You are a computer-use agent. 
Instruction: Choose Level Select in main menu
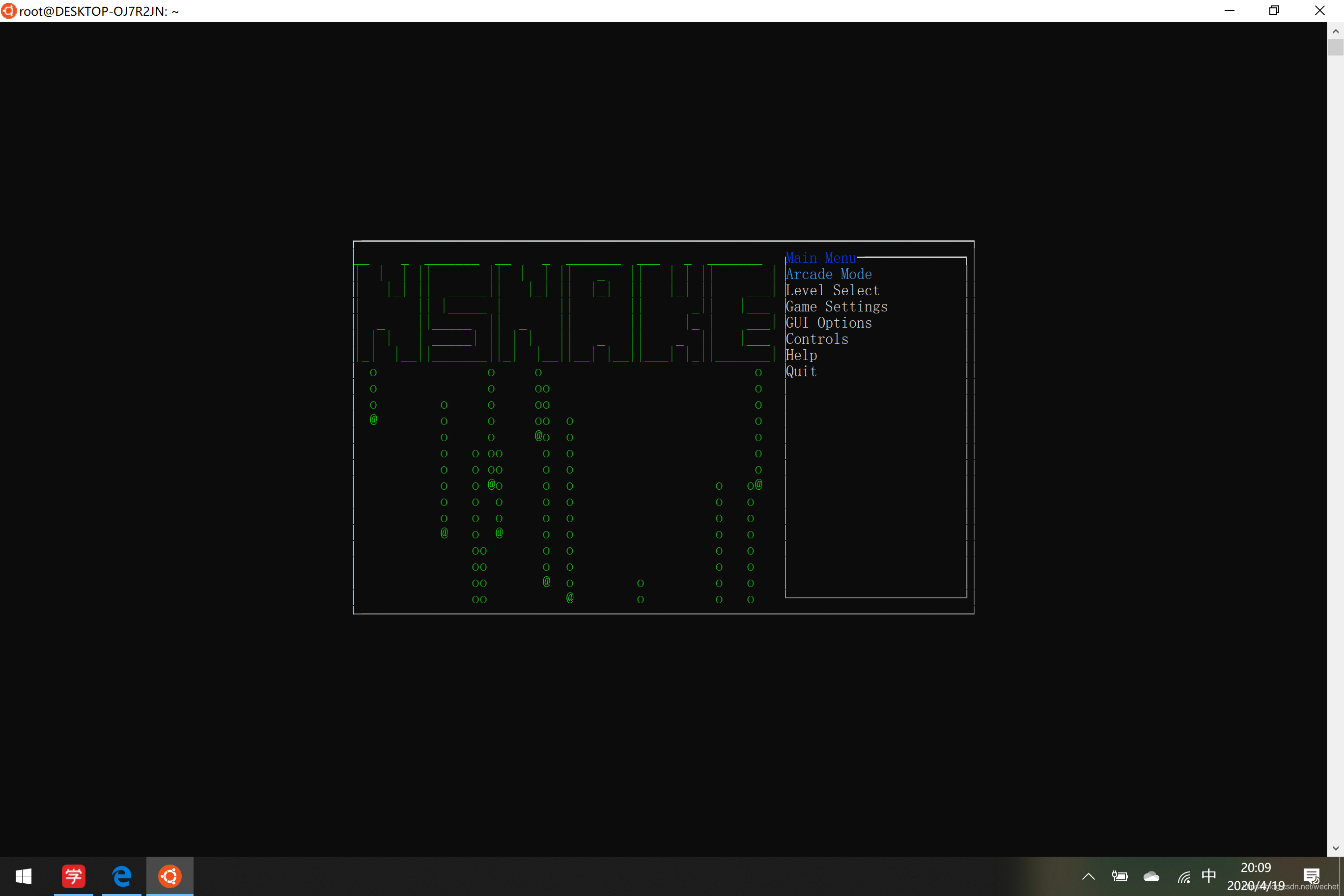tap(832, 290)
